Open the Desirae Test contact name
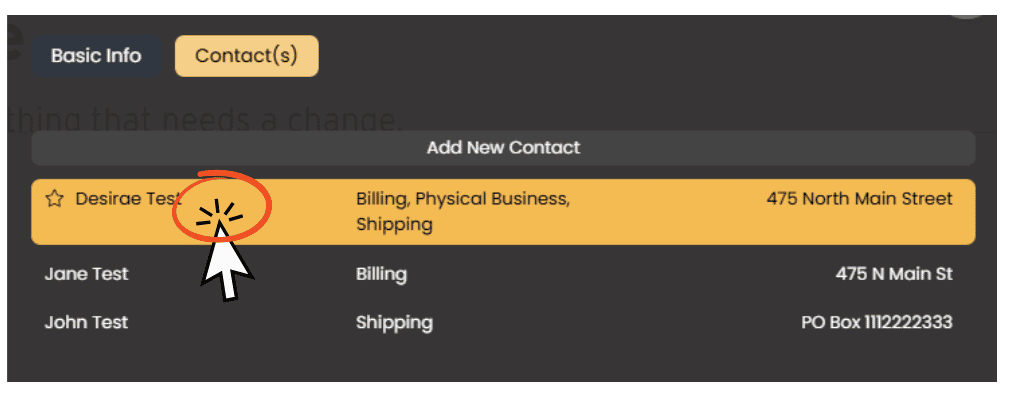 [x=127, y=199]
